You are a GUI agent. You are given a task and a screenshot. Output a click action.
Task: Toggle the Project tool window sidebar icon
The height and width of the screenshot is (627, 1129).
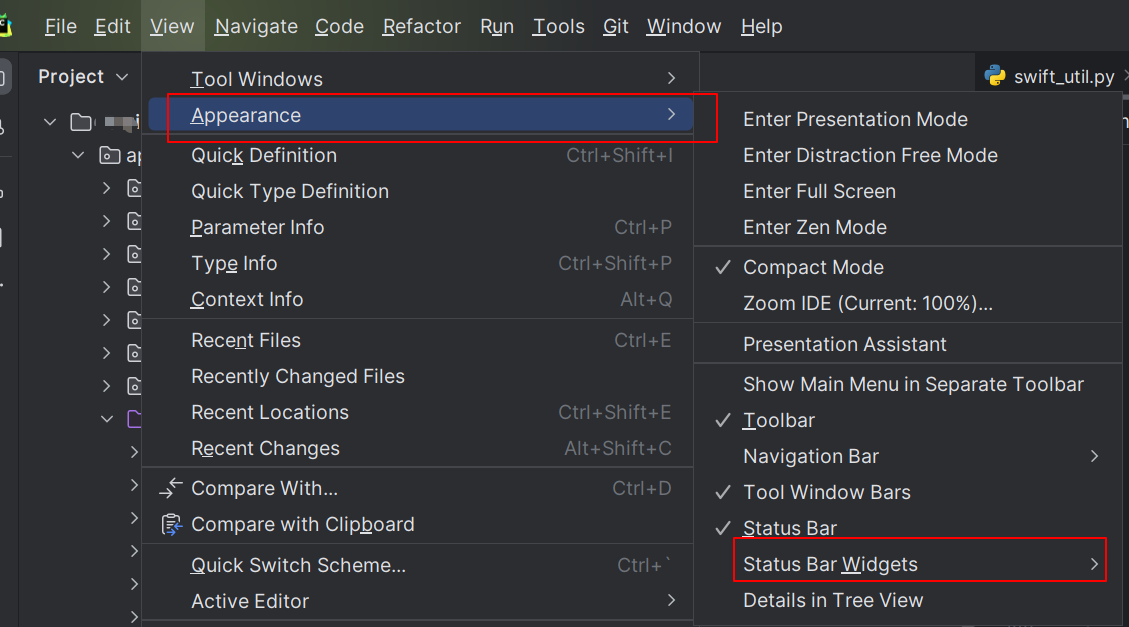5,76
